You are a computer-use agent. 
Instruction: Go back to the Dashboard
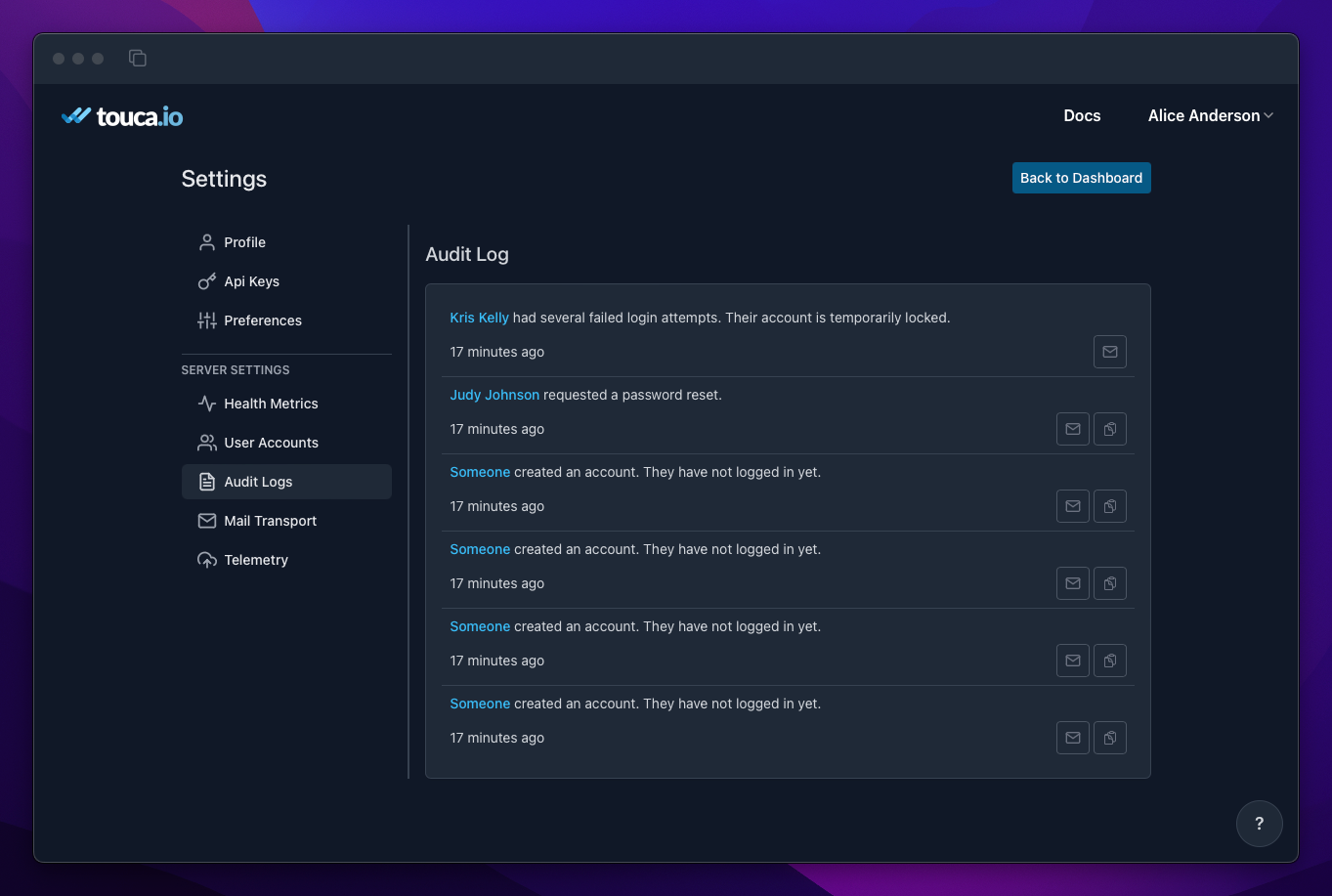1081,178
